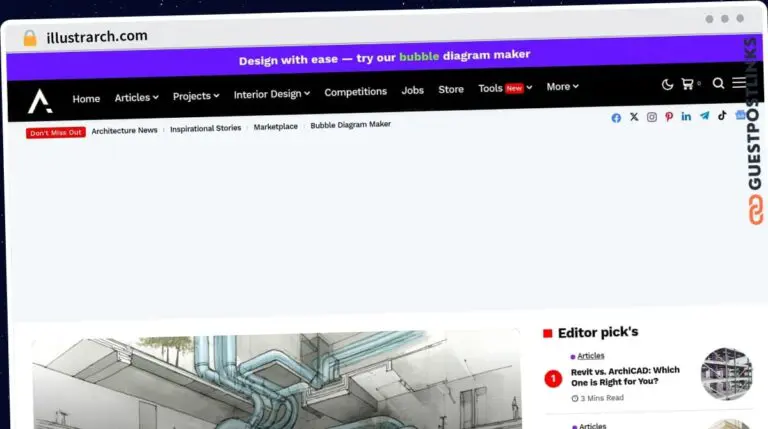Visit the Facebook social icon
768x429 pixels.
point(616,118)
